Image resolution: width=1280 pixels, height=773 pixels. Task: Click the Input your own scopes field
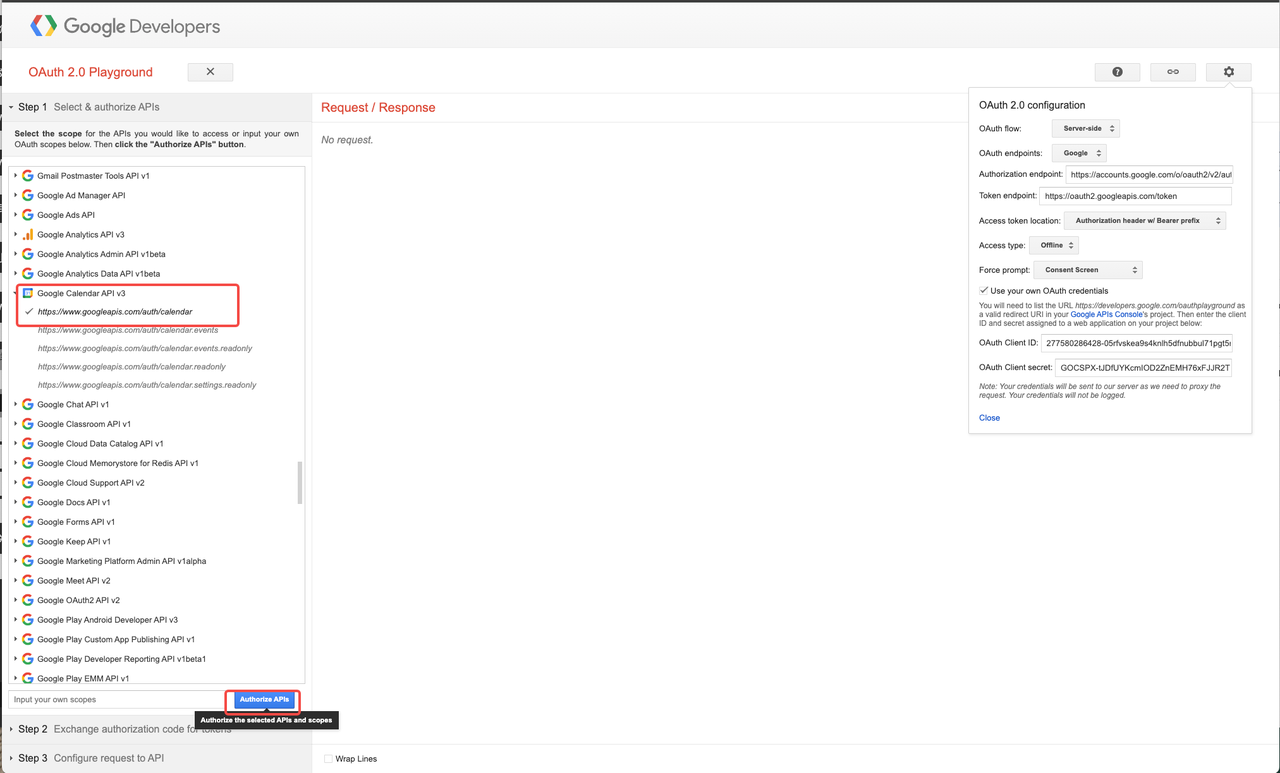point(116,700)
